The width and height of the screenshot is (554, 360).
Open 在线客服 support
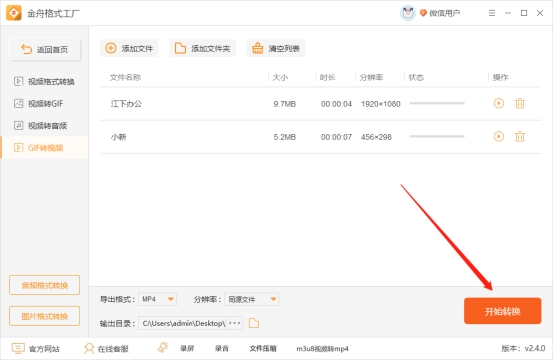106,349
